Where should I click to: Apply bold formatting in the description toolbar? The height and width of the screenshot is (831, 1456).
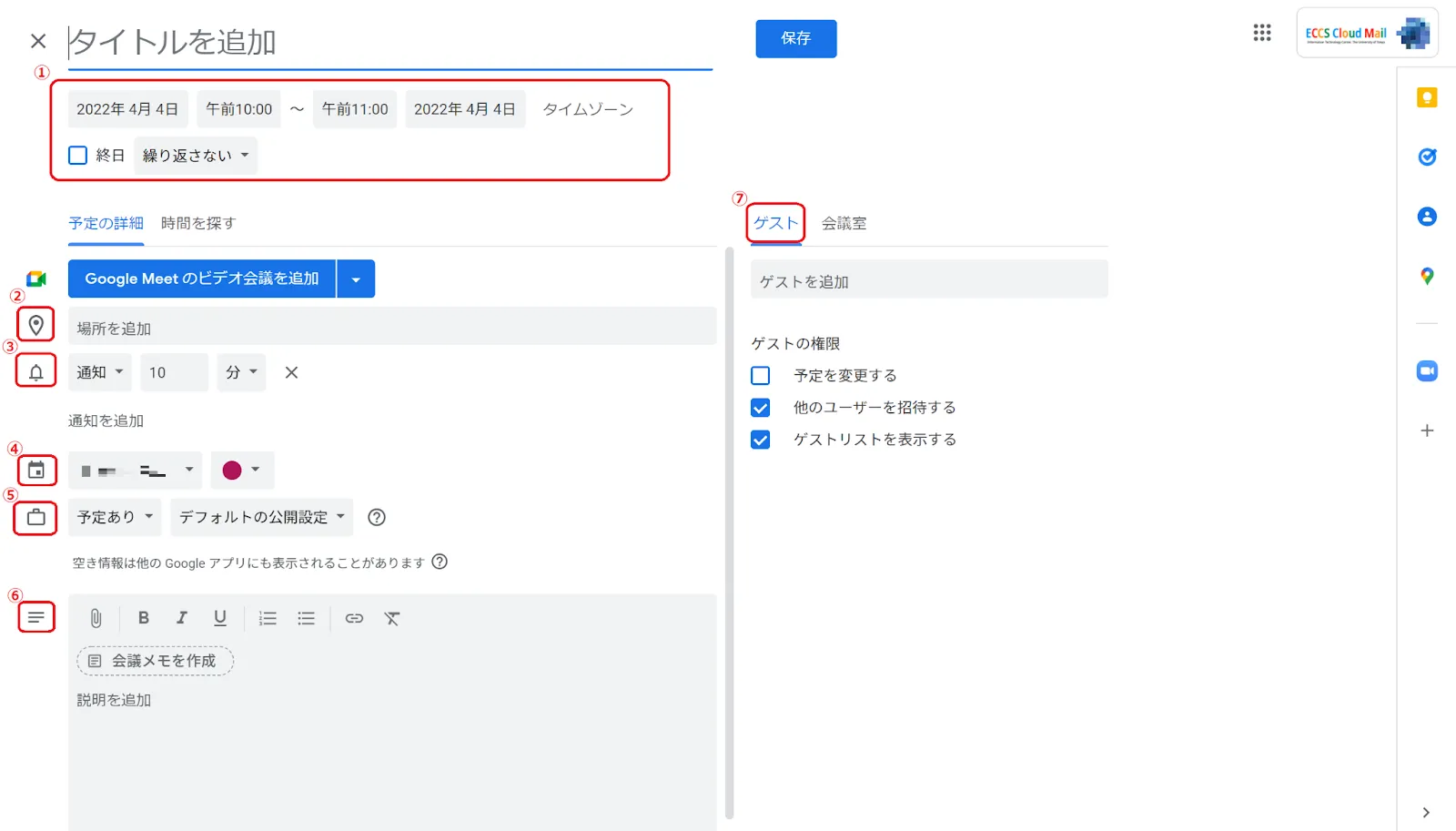coord(143,618)
